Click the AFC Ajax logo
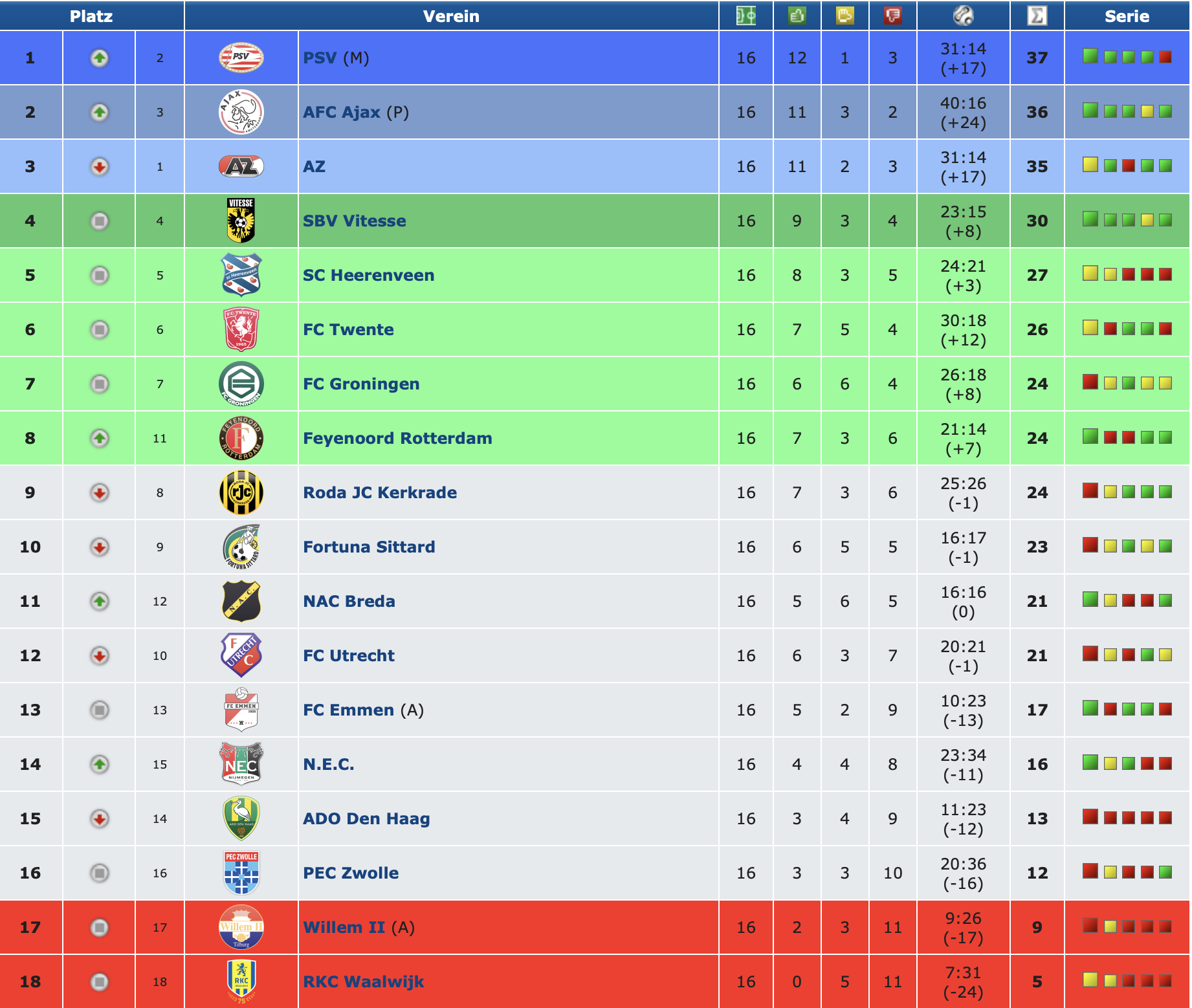Viewport: 1192px width, 1008px height. [241, 112]
